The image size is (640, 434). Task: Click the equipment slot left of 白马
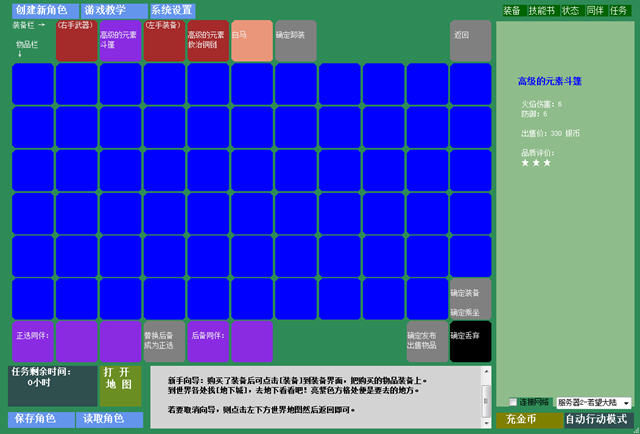coord(208,41)
